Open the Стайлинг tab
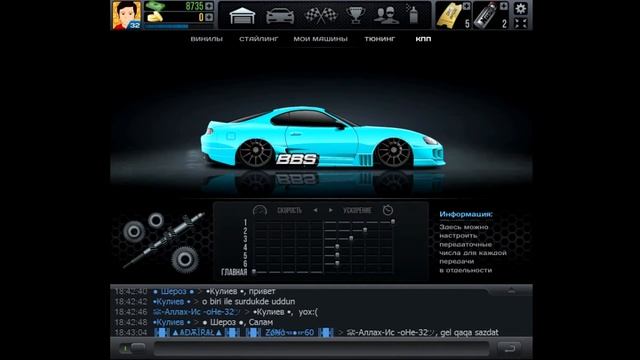Viewport: 640px width, 360px height. pyautogui.click(x=259, y=39)
